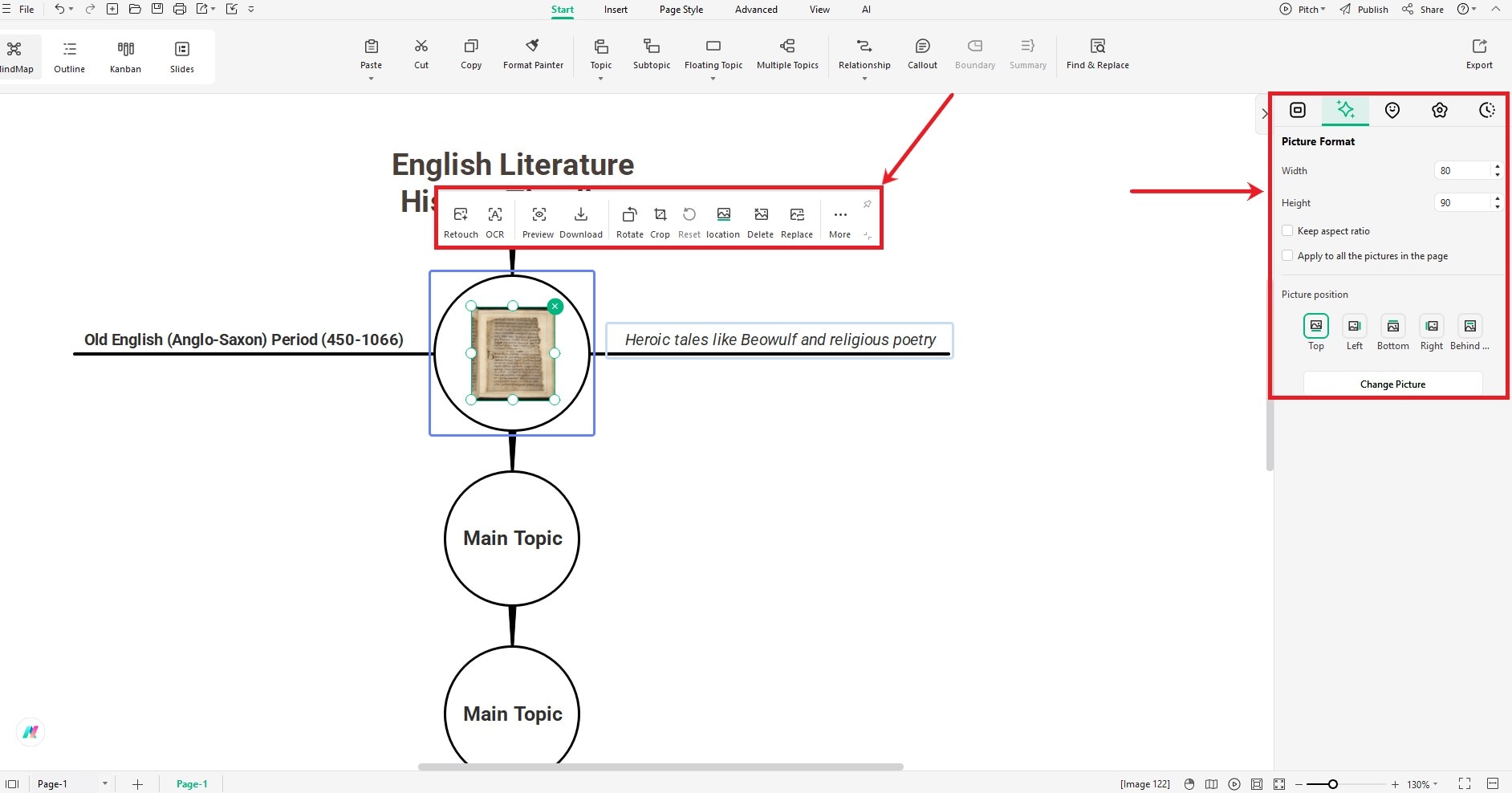
Task: Click the Print icon
Action: (x=180, y=9)
